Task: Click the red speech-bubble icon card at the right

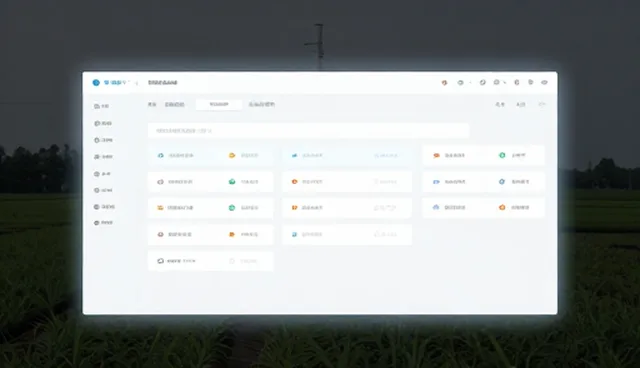Action: (449, 155)
